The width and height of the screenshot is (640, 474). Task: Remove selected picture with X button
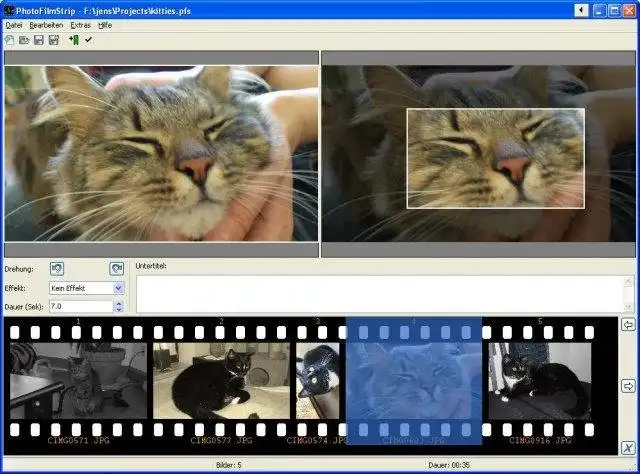click(x=628, y=448)
